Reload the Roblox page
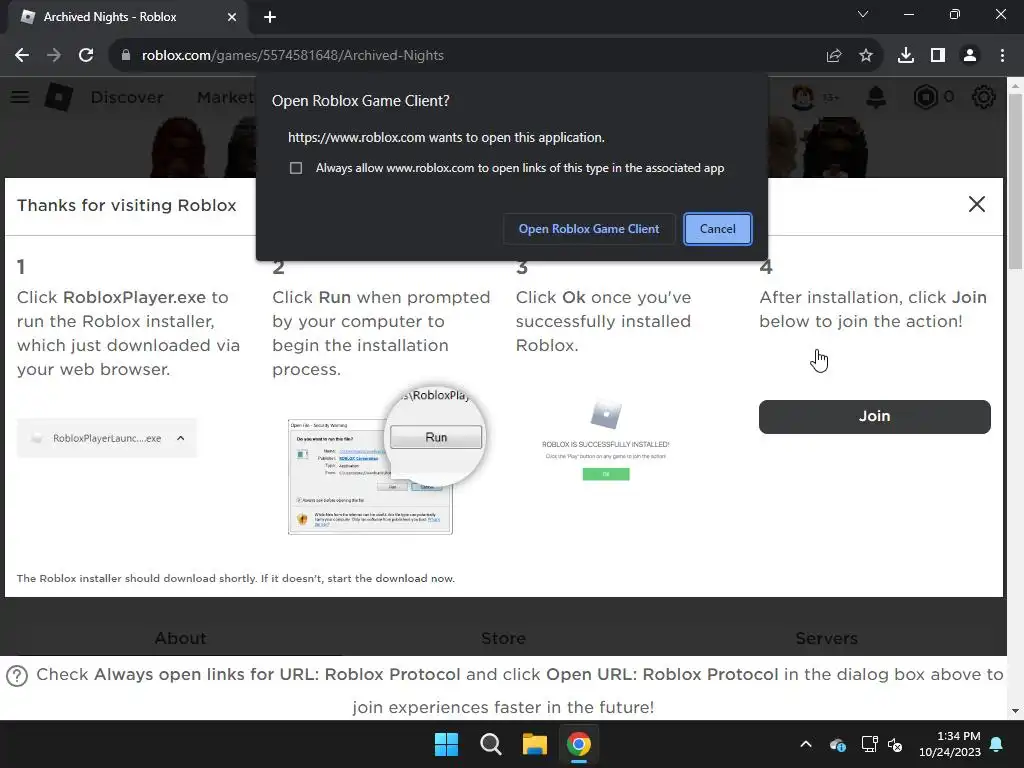This screenshot has width=1024, height=768. [86, 56]
